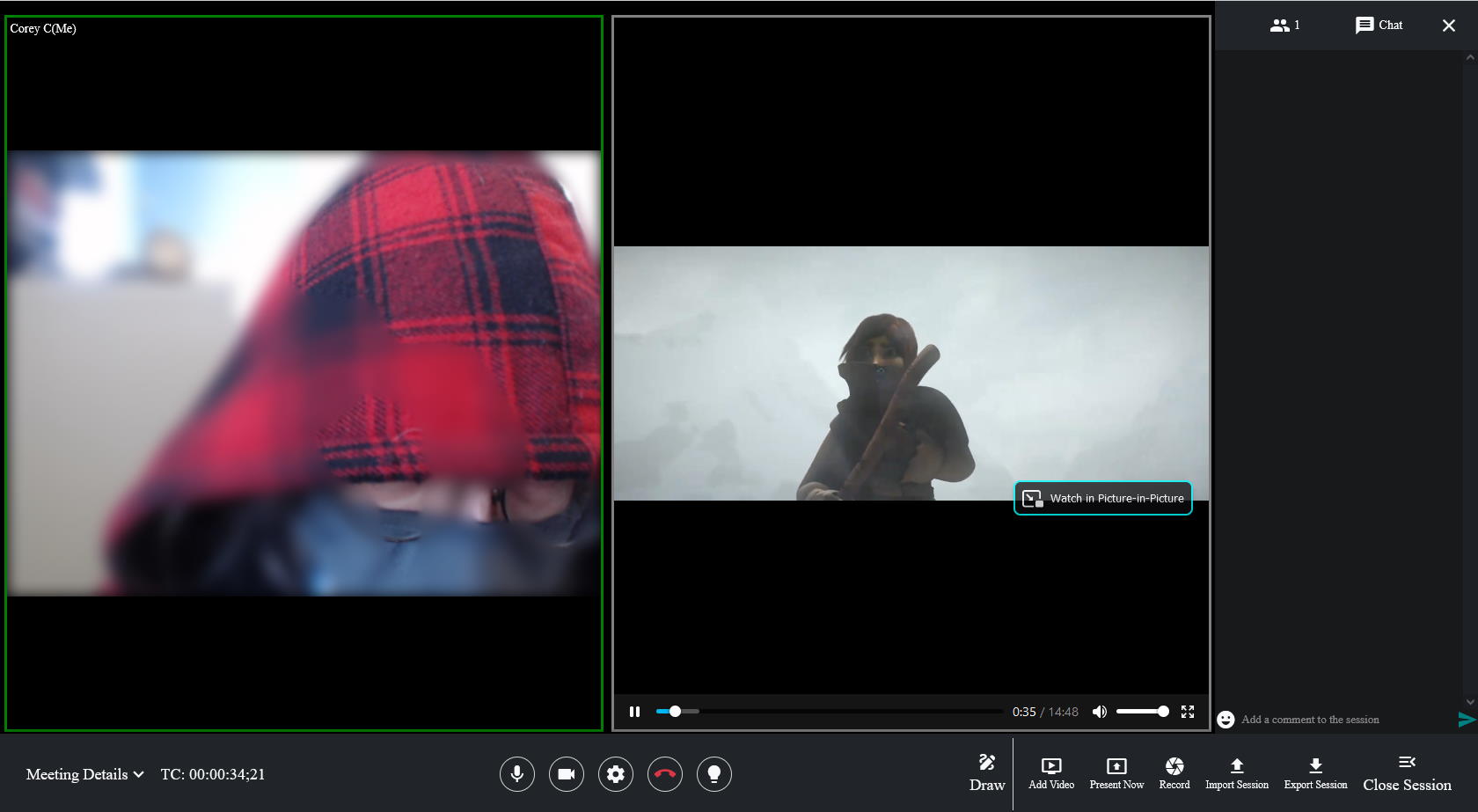Viewport: 1478px width, 812px height.
Task: Click Watch in Picture-in-Picture button
Action: coord(1103,498)
